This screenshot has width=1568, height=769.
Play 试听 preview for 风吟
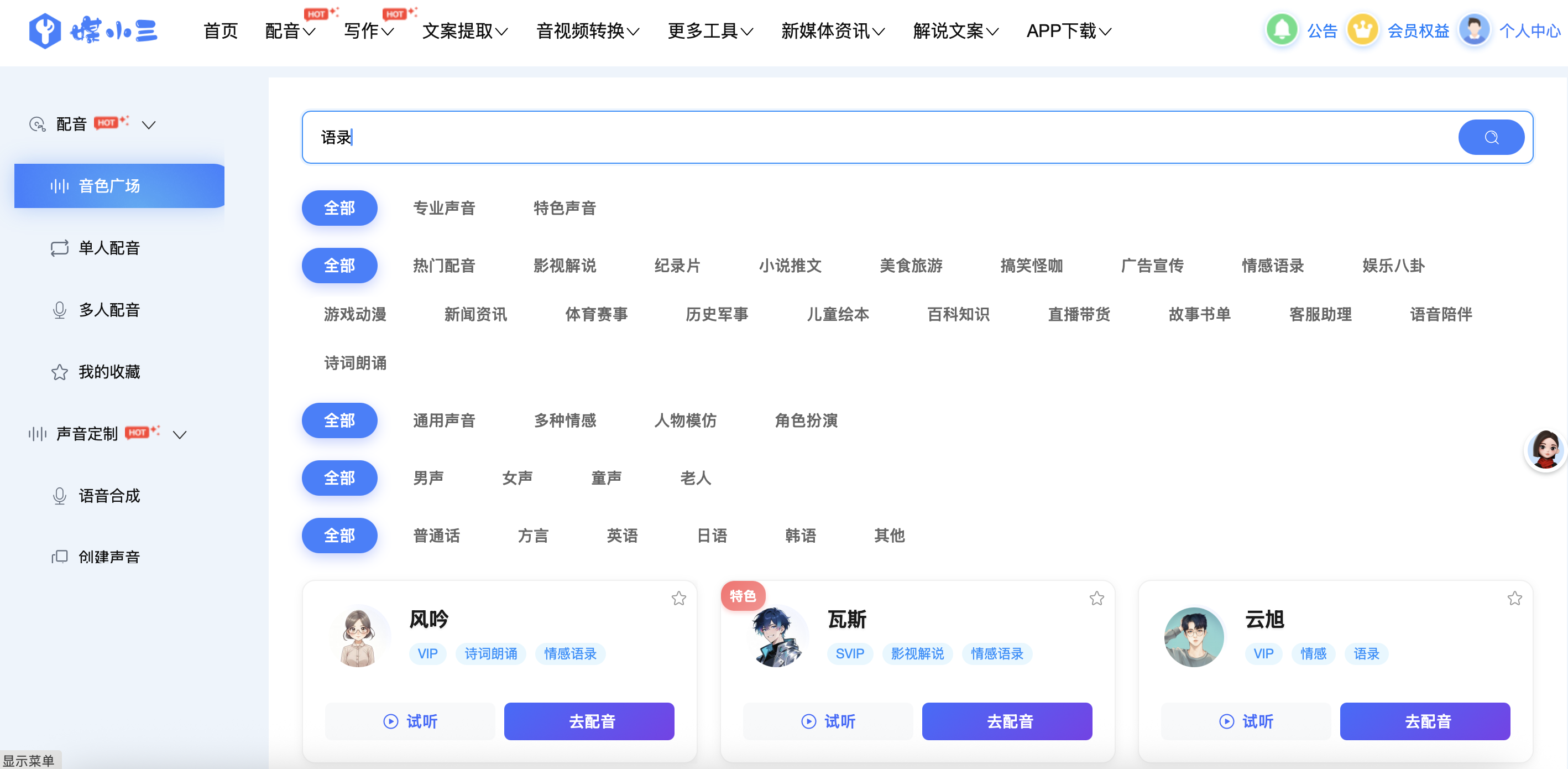410,721
